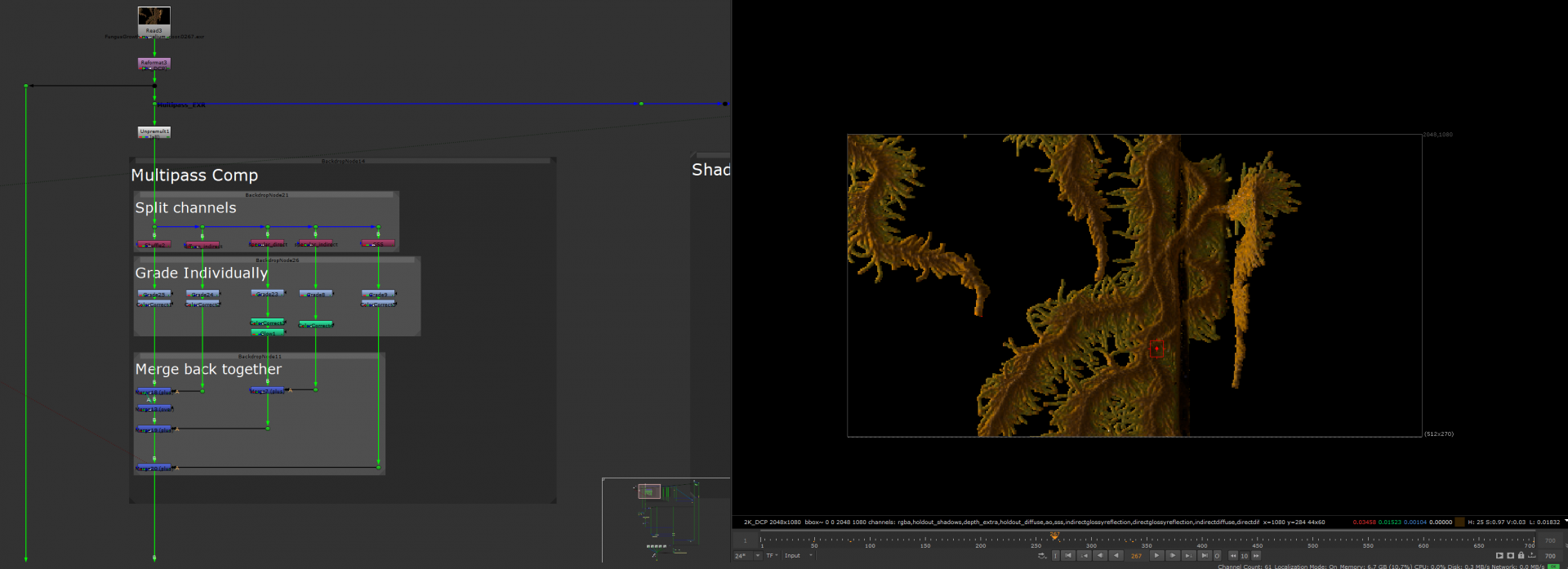This screenshot has height=569, width=1568.
Task: Select the Reformat3 node
Action: click(x=154, y=62)
